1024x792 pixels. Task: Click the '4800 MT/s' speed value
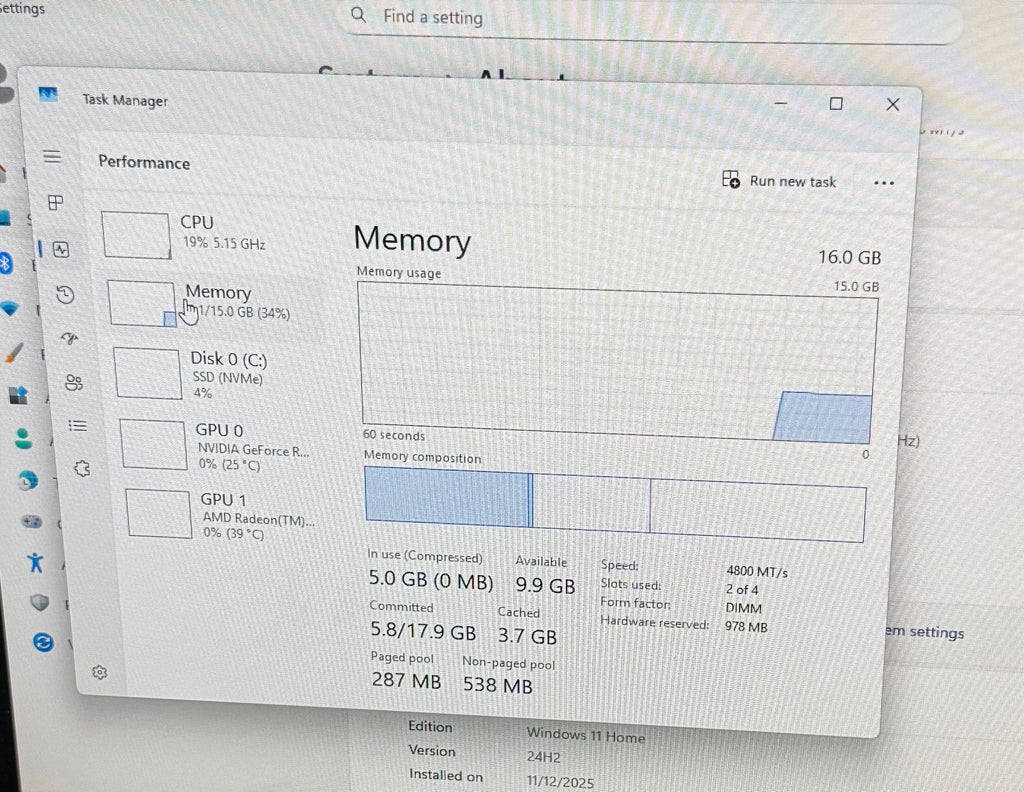coord(757,572)
